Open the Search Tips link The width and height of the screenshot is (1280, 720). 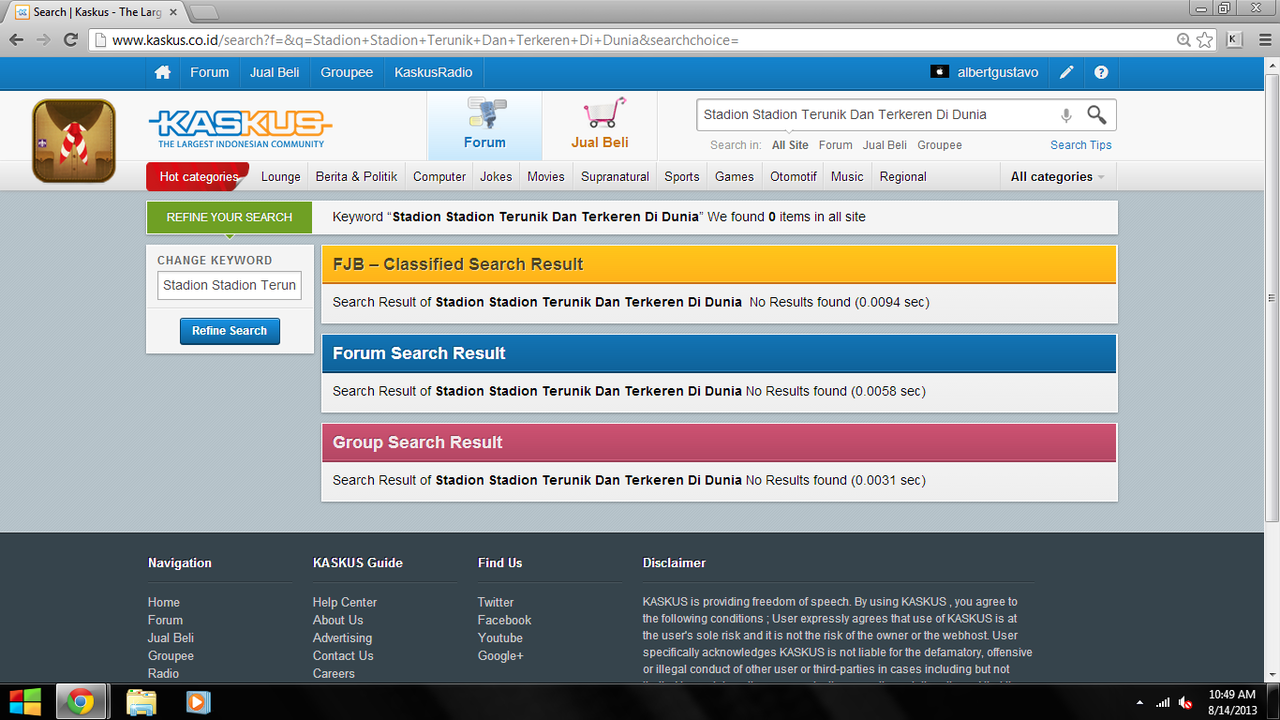[x=1081, y=145]
